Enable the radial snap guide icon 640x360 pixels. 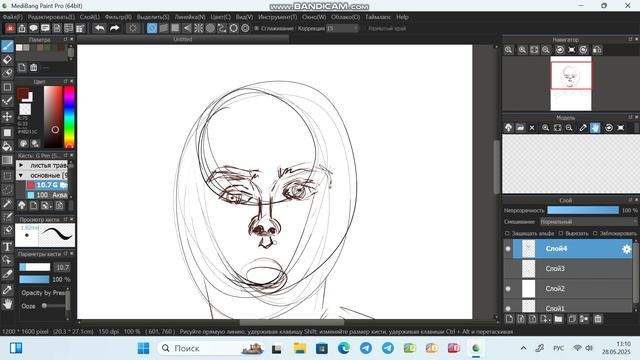(198, 28)
